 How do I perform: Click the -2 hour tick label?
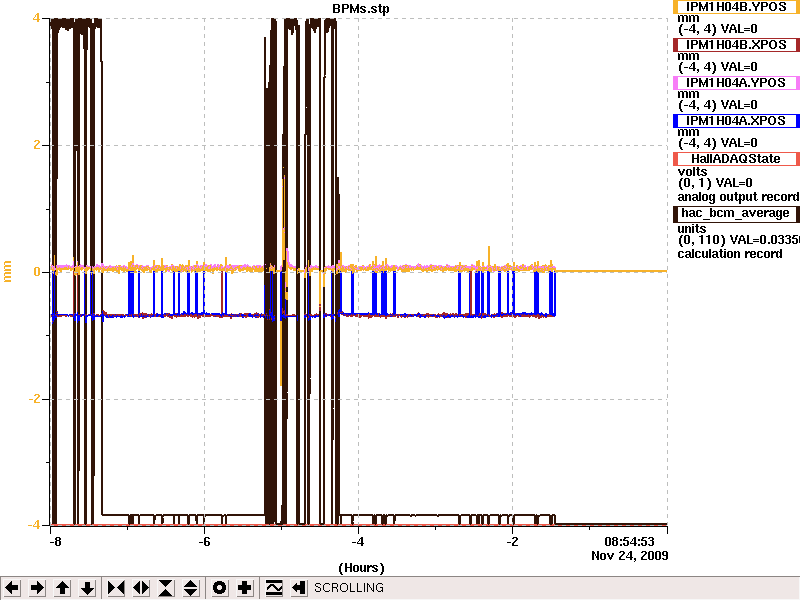point(512,542)
